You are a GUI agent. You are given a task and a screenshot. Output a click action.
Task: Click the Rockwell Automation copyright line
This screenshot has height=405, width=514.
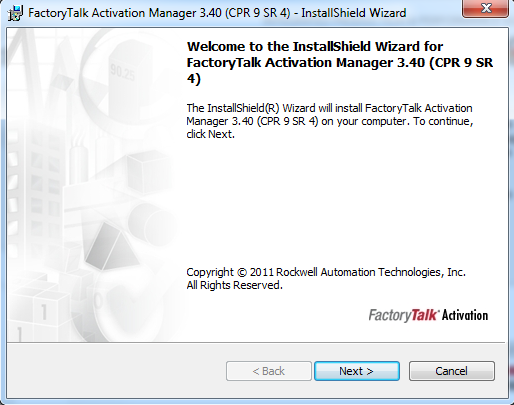326,272
